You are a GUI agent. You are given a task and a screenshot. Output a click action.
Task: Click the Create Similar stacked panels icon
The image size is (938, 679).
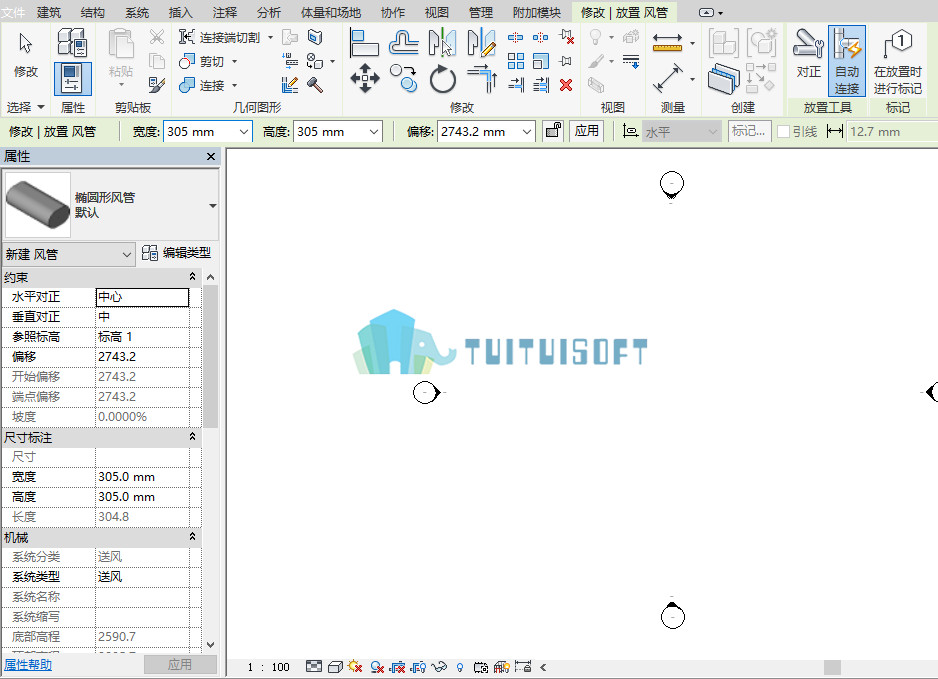click(x=724, y=78)
